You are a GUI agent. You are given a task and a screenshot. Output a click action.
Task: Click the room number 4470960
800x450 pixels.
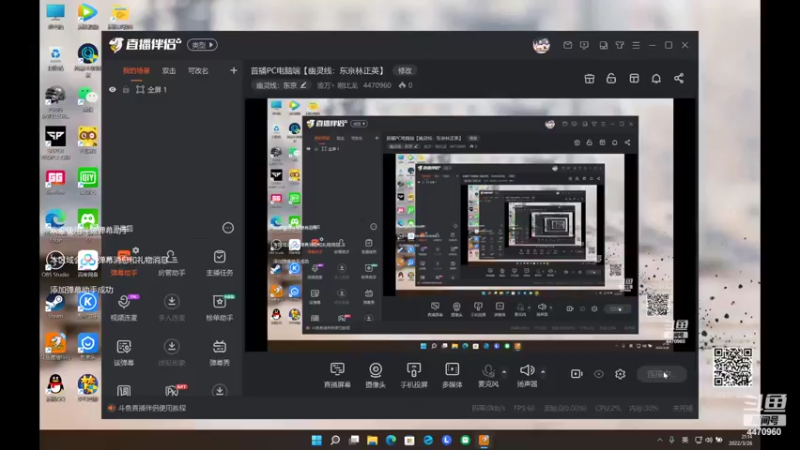[377, 85]
